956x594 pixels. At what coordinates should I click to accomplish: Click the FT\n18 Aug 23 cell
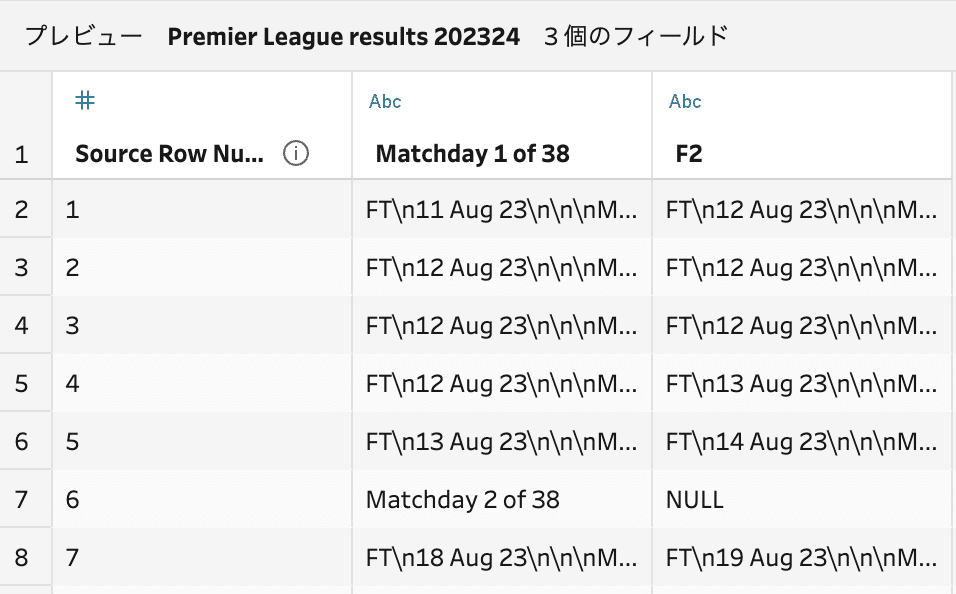(x=502, y=557)
